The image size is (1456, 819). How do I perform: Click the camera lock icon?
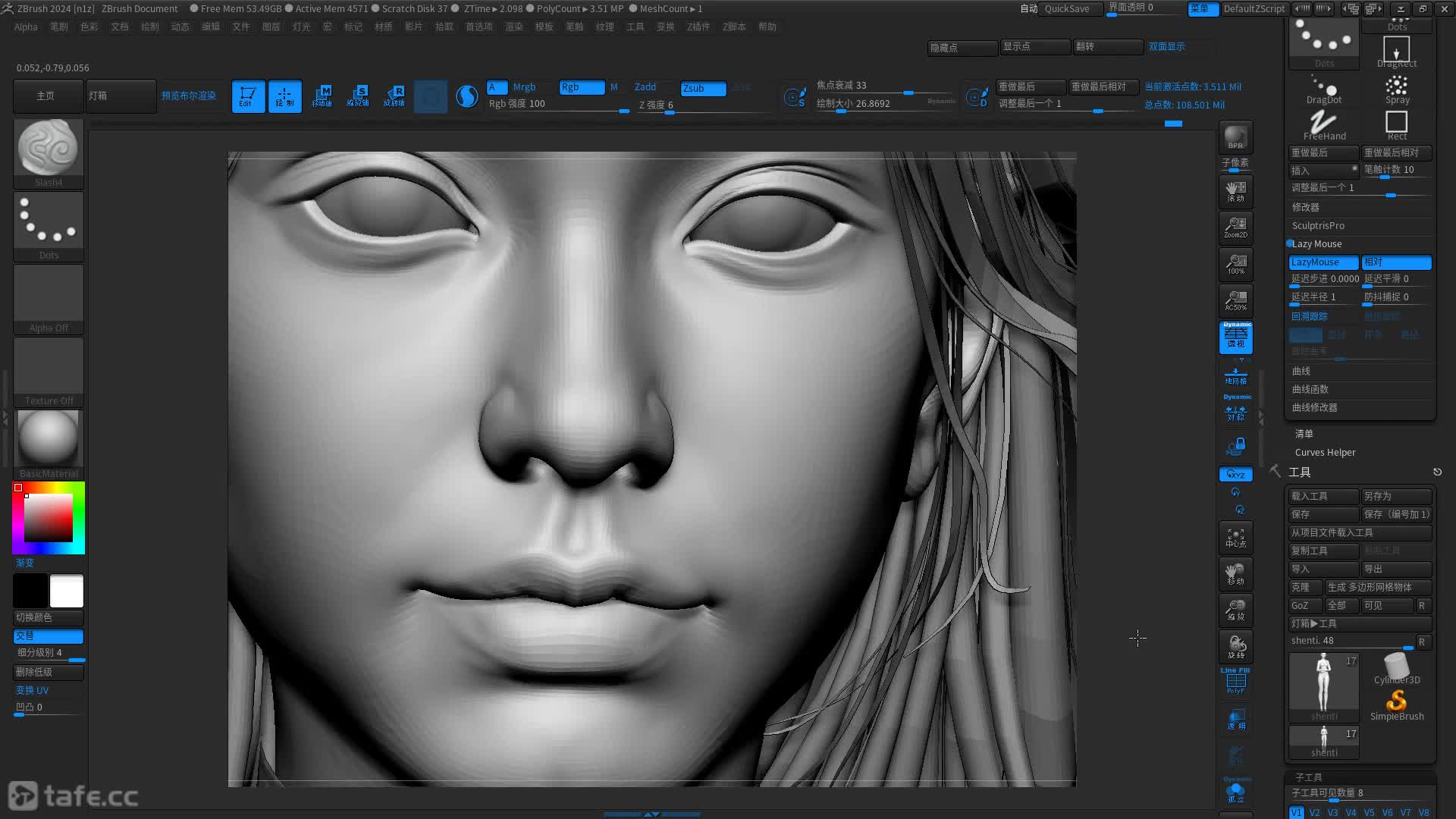coord(1235,446)
